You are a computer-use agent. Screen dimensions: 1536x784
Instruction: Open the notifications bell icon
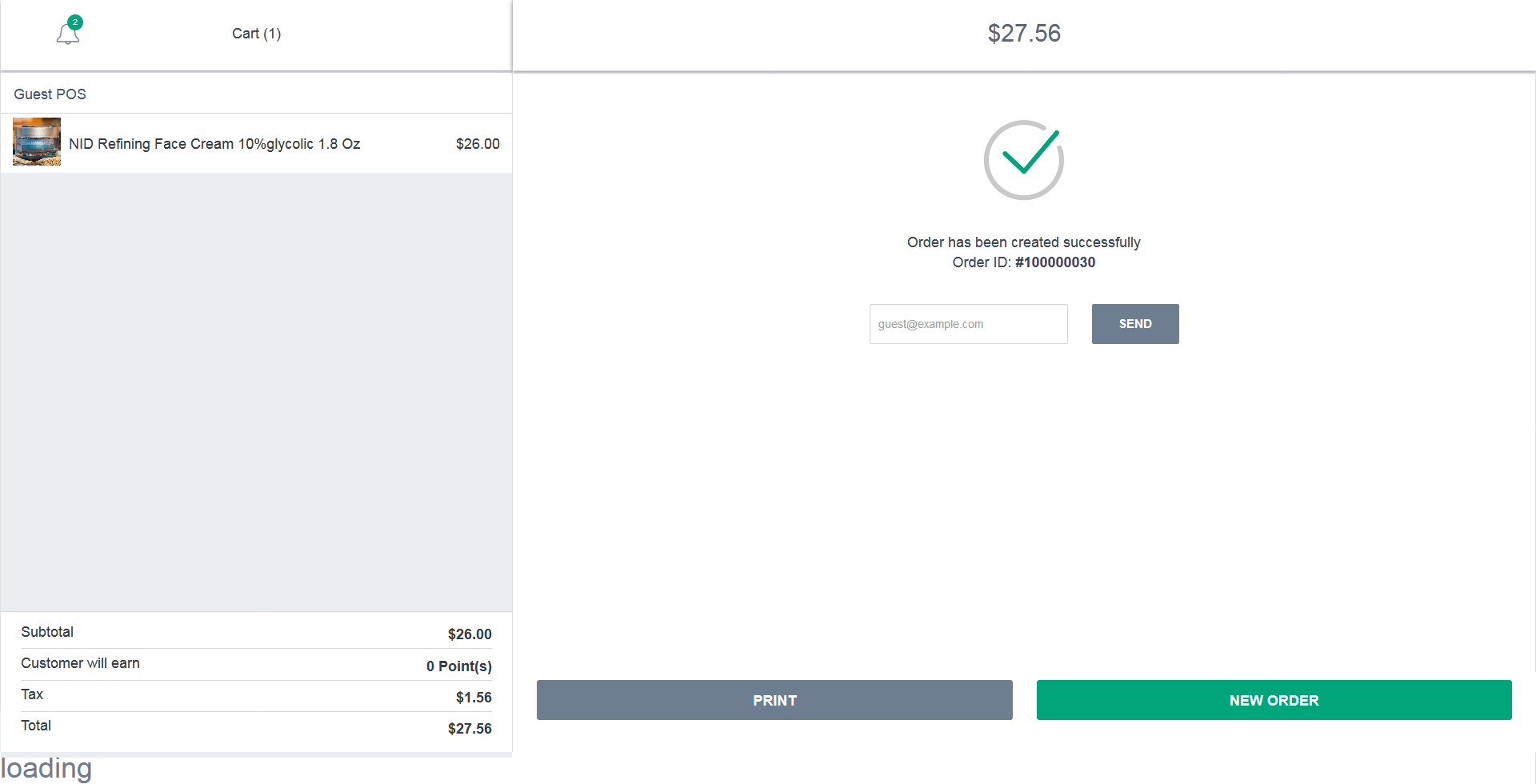coord(68,34)
